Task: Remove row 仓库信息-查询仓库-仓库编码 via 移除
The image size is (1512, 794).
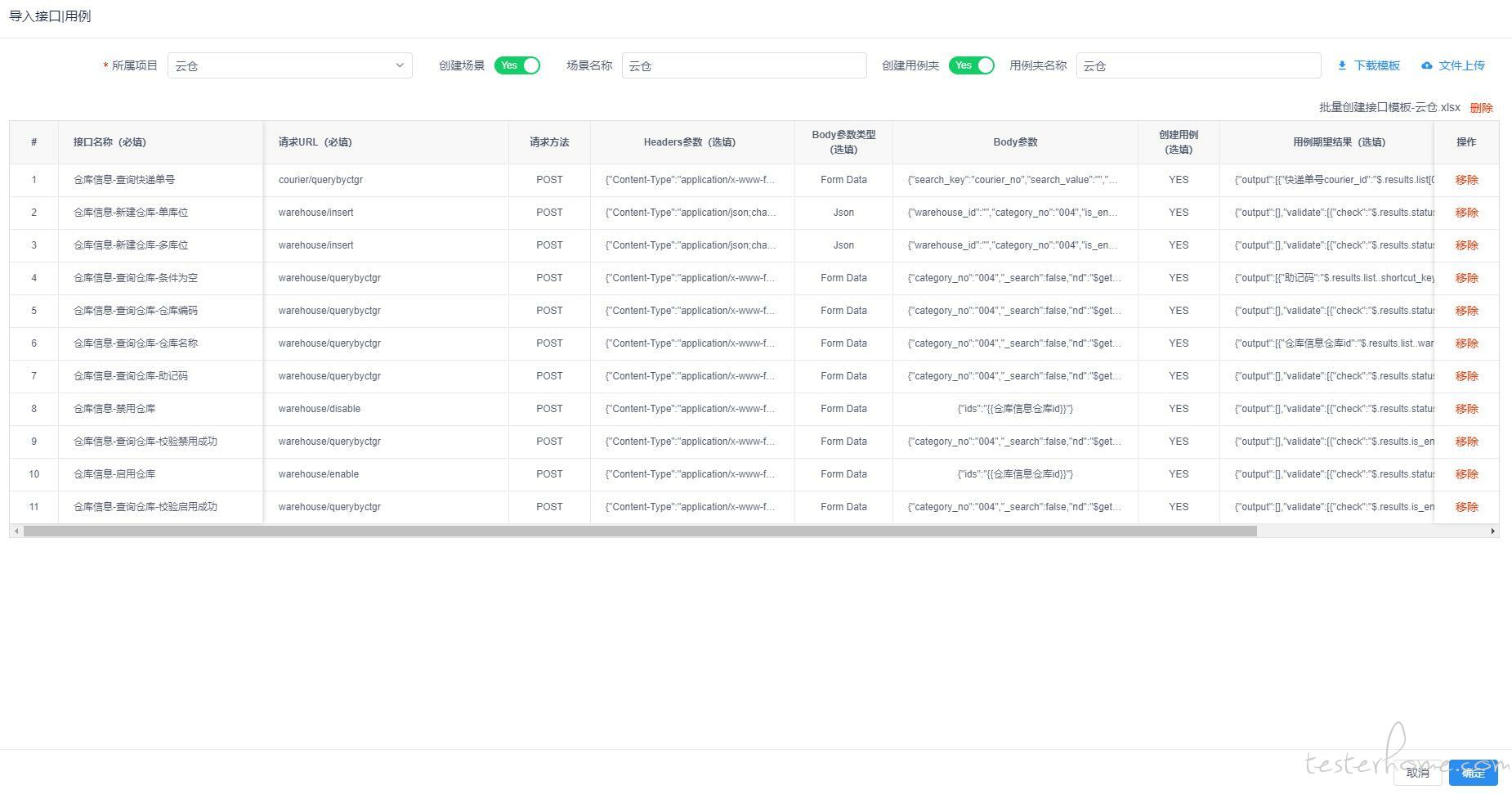Action: point(1466,311)
